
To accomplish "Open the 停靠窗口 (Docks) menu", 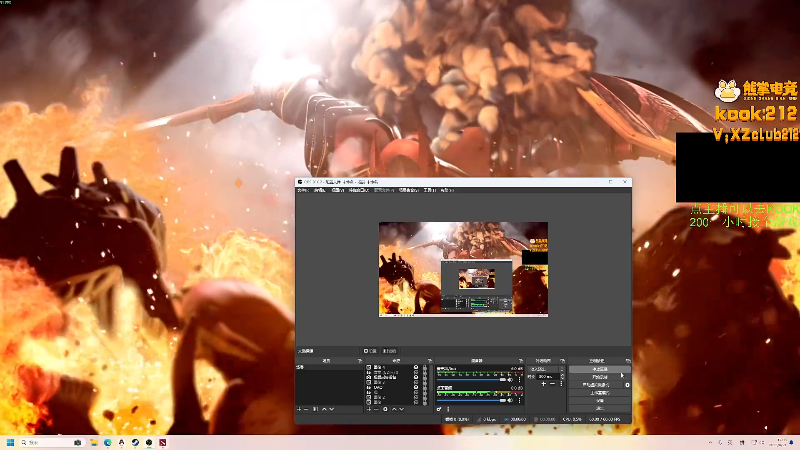I will click(x=359, y=190).
